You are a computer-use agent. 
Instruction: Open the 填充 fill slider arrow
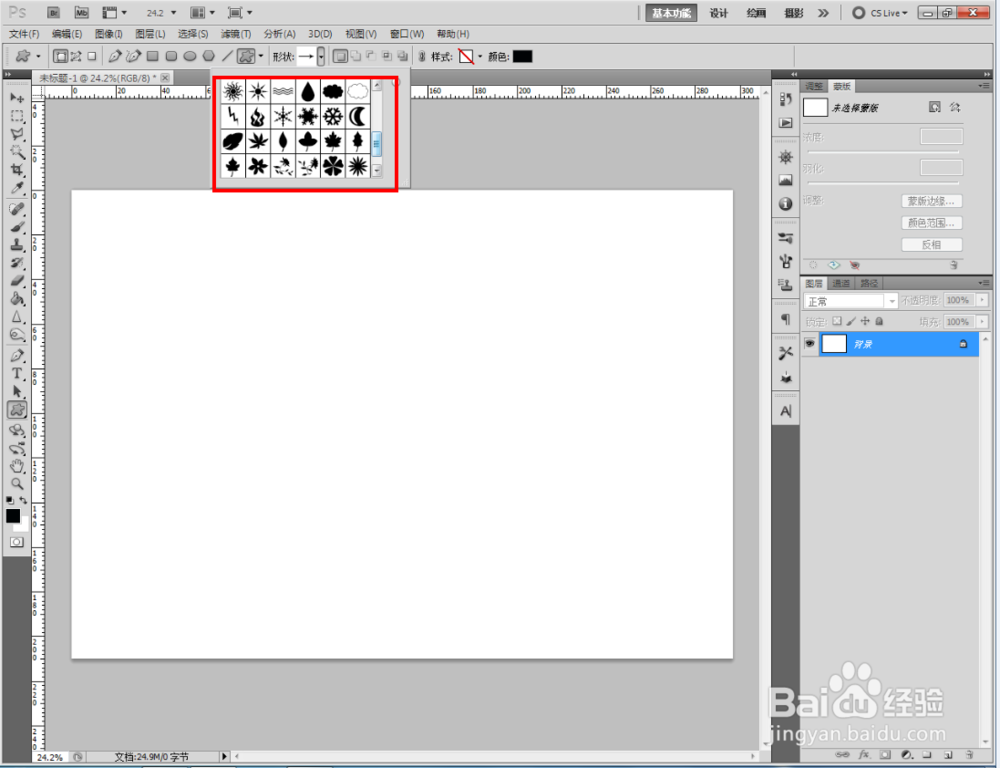982,321
